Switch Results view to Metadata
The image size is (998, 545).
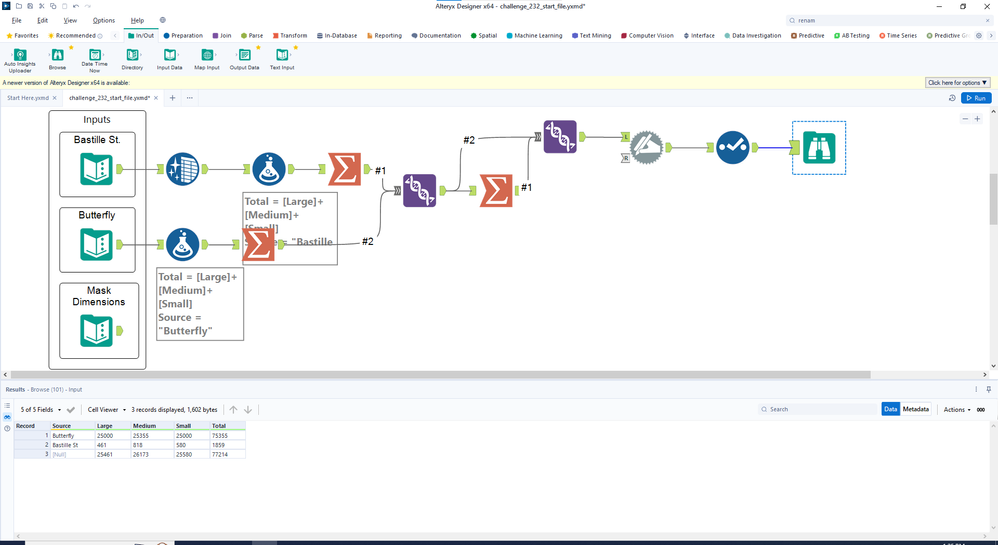tap(915, 409)
